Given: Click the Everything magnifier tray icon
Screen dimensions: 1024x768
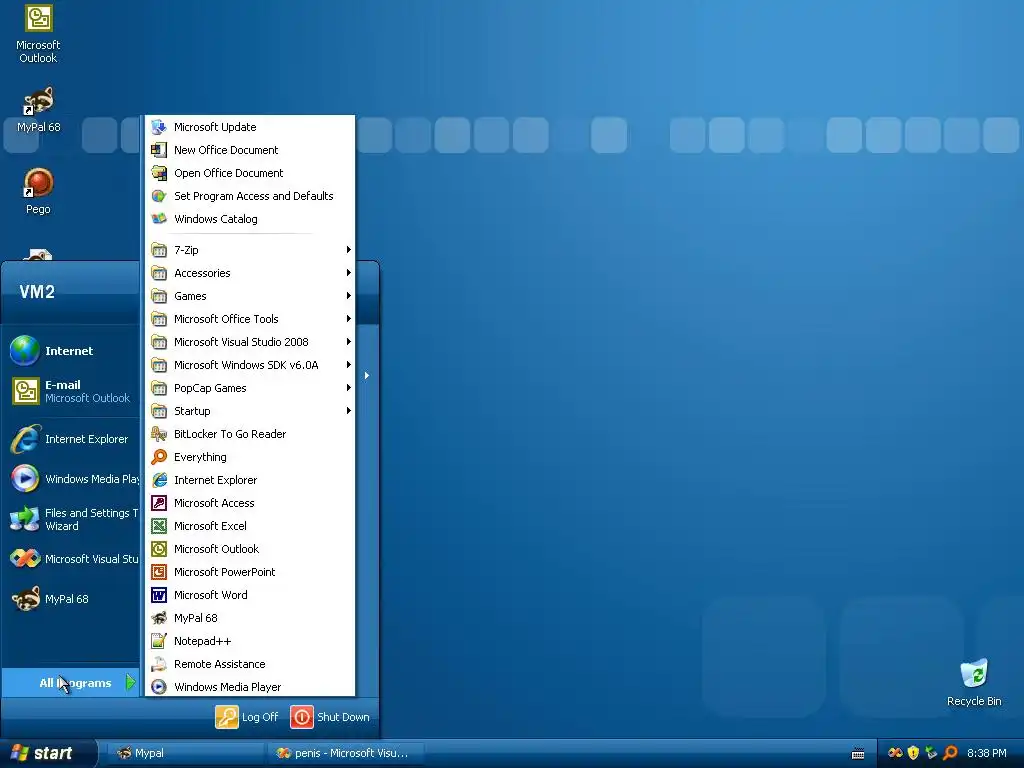Looking at the screenshot, I should point(950,753).
